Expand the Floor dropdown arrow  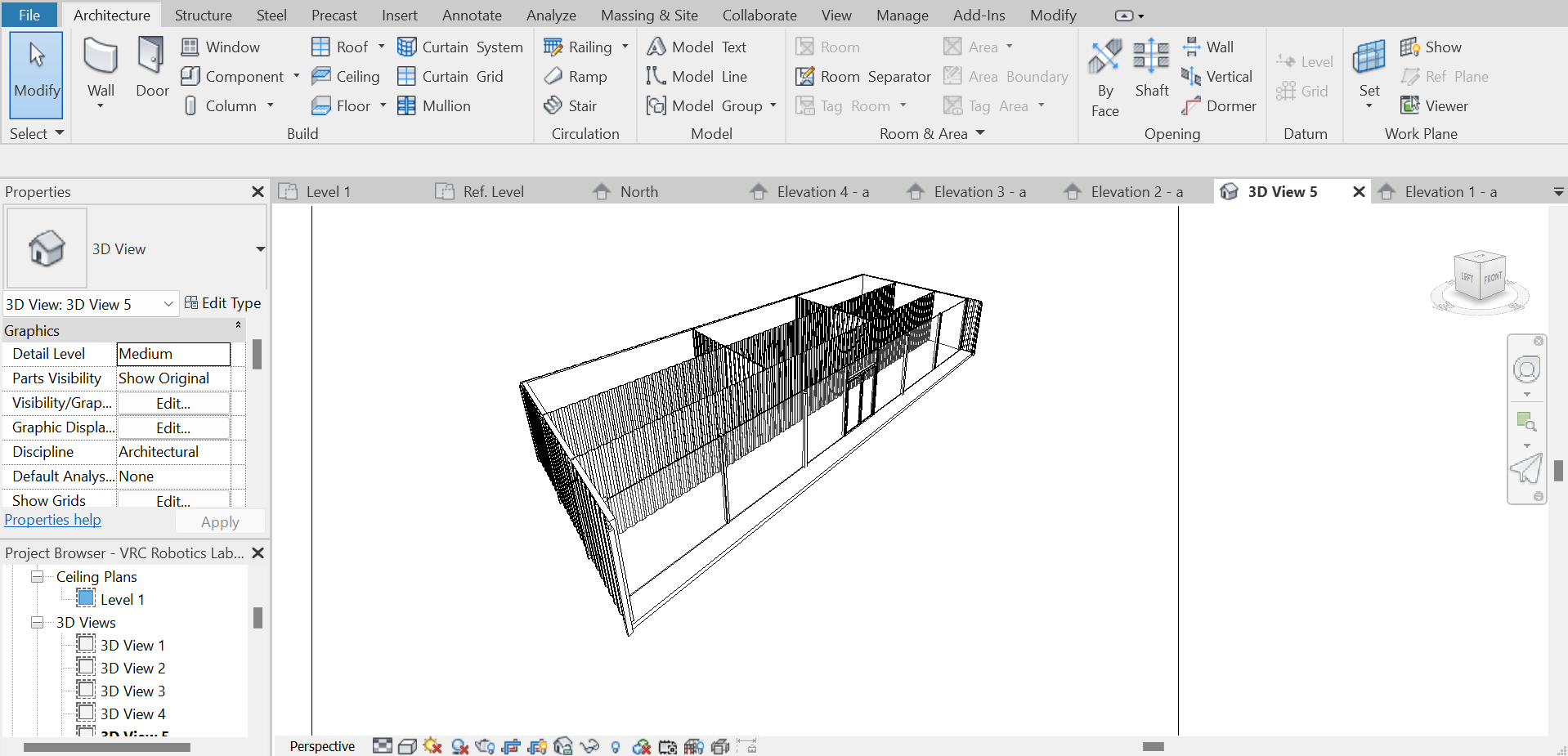point(383,105)
